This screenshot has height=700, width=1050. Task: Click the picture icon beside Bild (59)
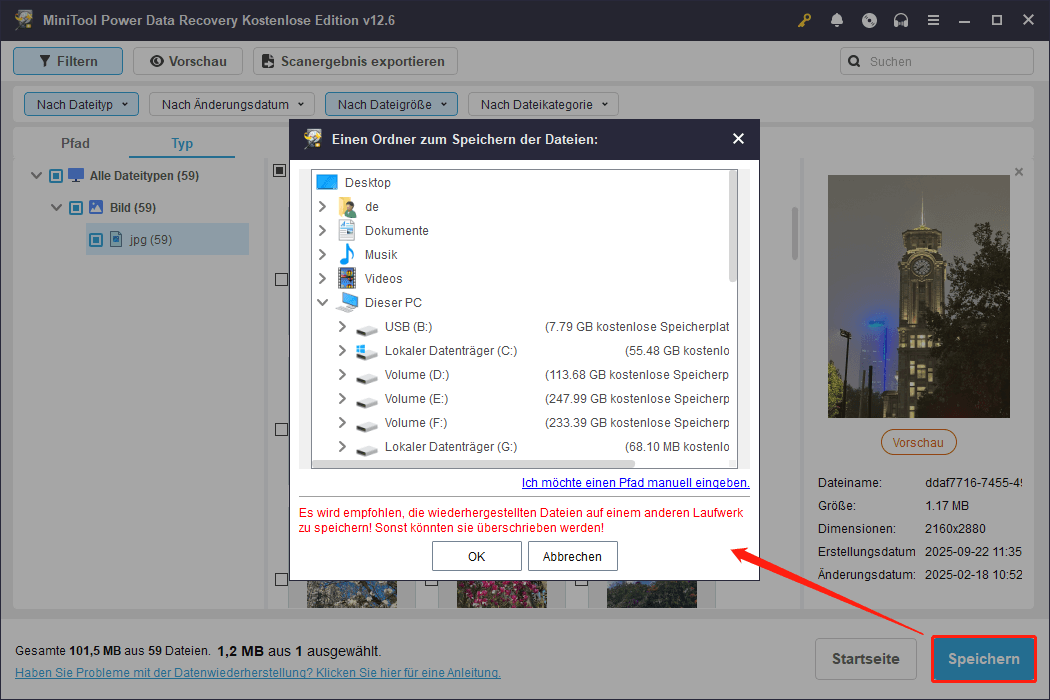pyautogui.click(x=96, y=207)
